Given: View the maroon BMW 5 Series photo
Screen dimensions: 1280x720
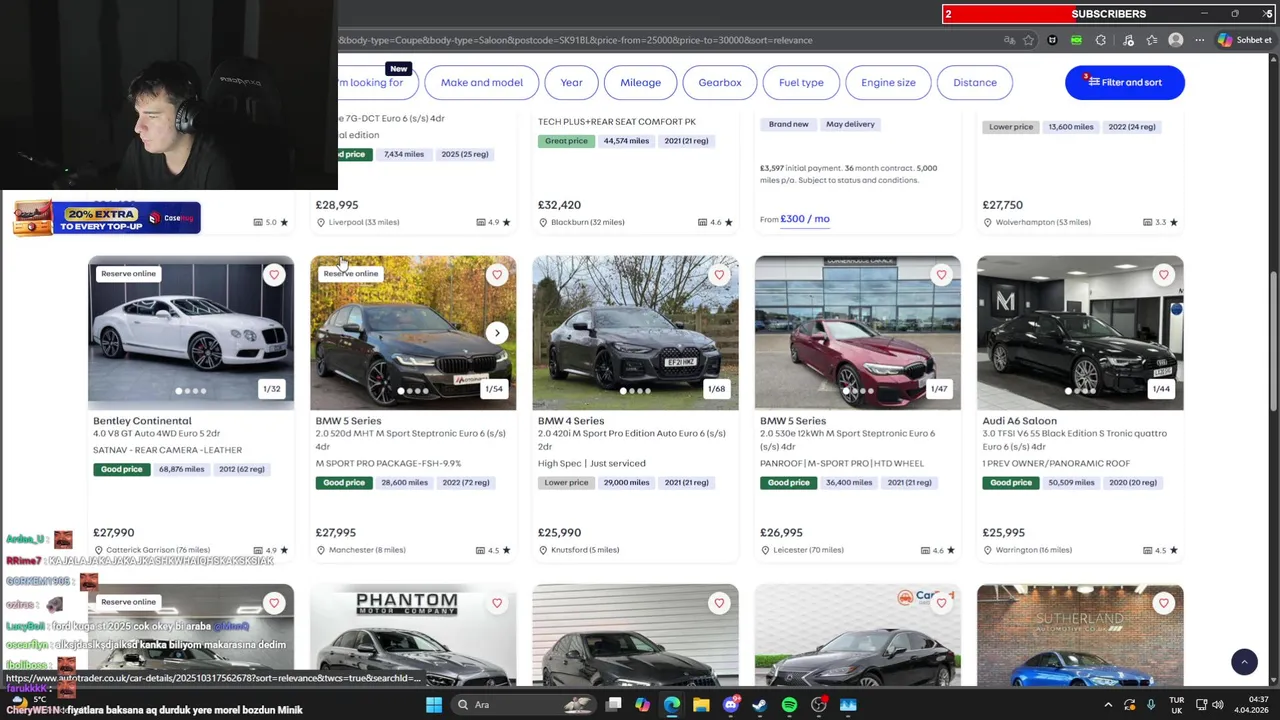Looking at the screenshot, I should click(x=858, y=333).
